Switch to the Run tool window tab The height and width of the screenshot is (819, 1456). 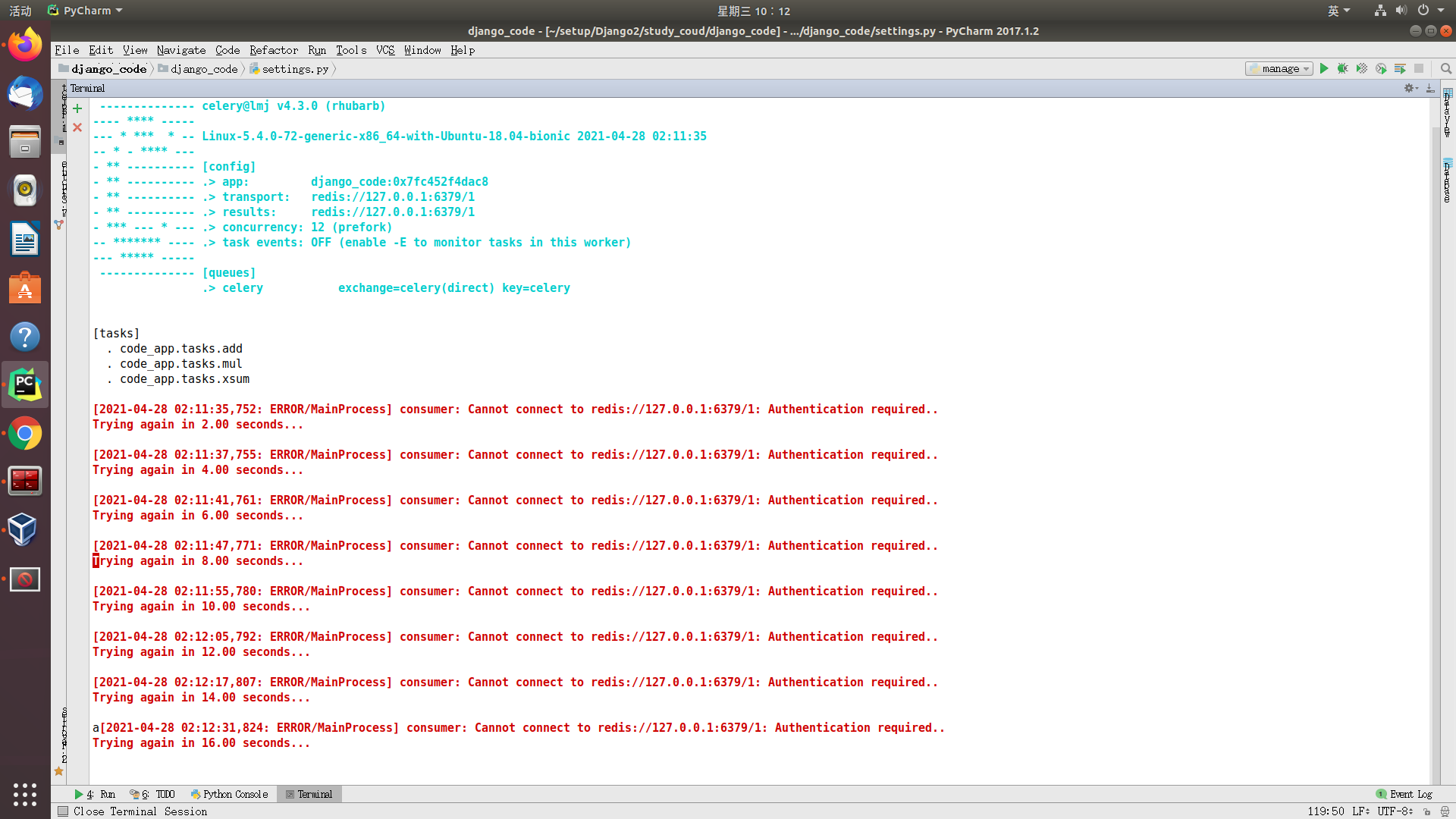(95, 794)
